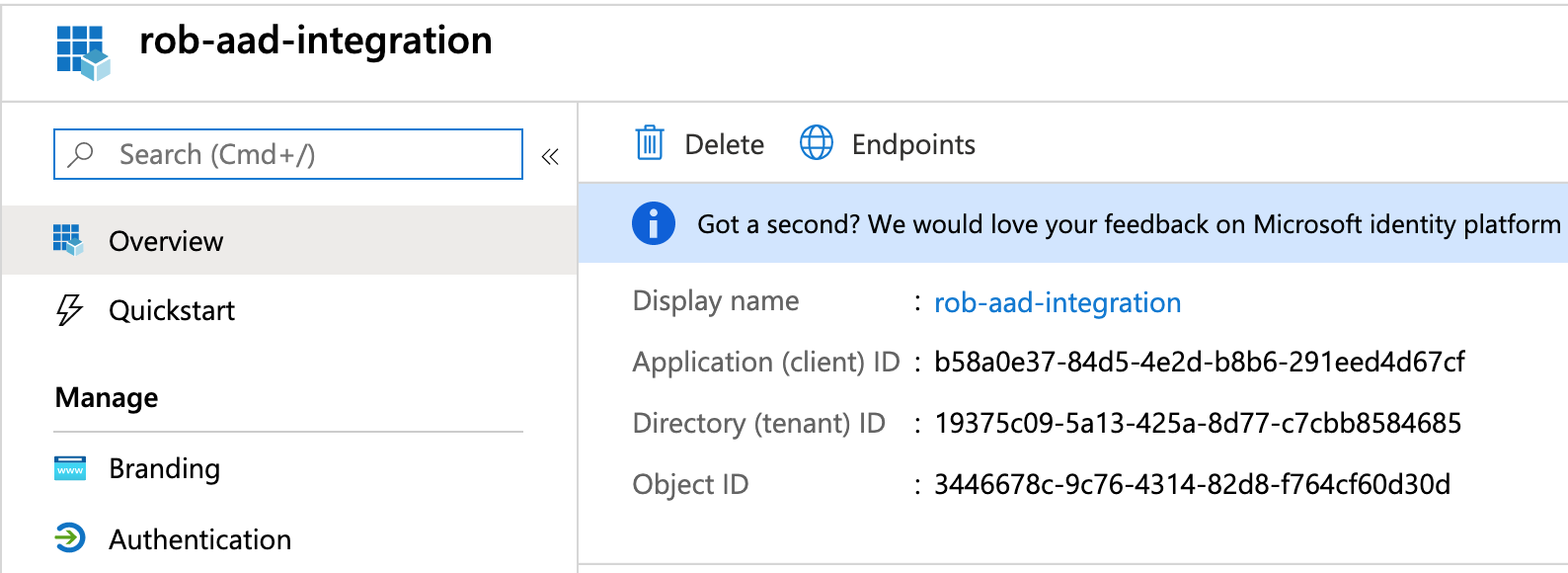
Task: Open the Quickstart menu item
Action: point(289,310)
